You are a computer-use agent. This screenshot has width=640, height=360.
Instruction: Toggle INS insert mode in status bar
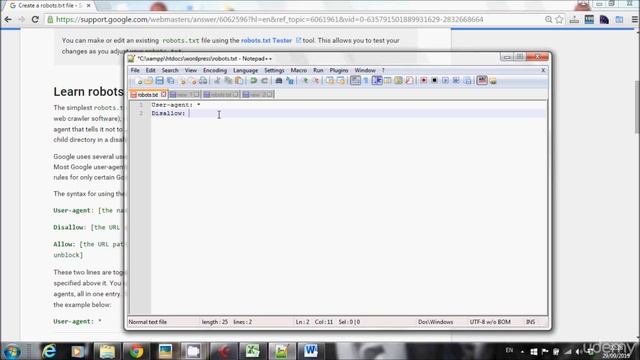pyautogui.click(x=530, y=322)
